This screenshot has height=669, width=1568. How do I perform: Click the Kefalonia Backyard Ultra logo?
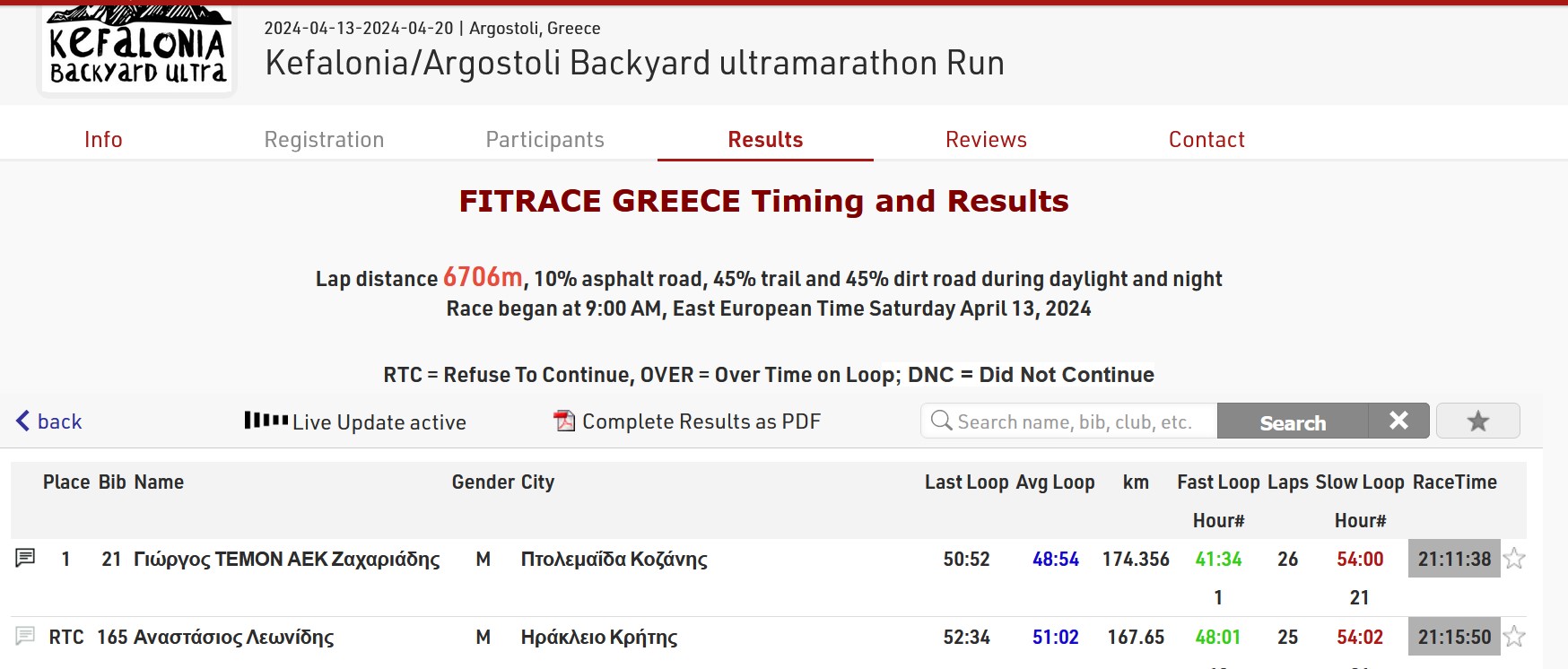(137, 48)
